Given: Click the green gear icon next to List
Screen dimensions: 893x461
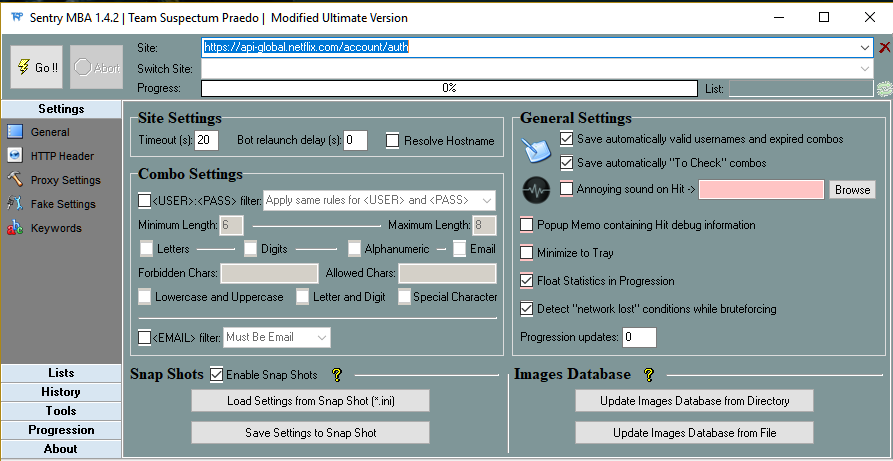Looking at the screenshot, I should point(884,88).
